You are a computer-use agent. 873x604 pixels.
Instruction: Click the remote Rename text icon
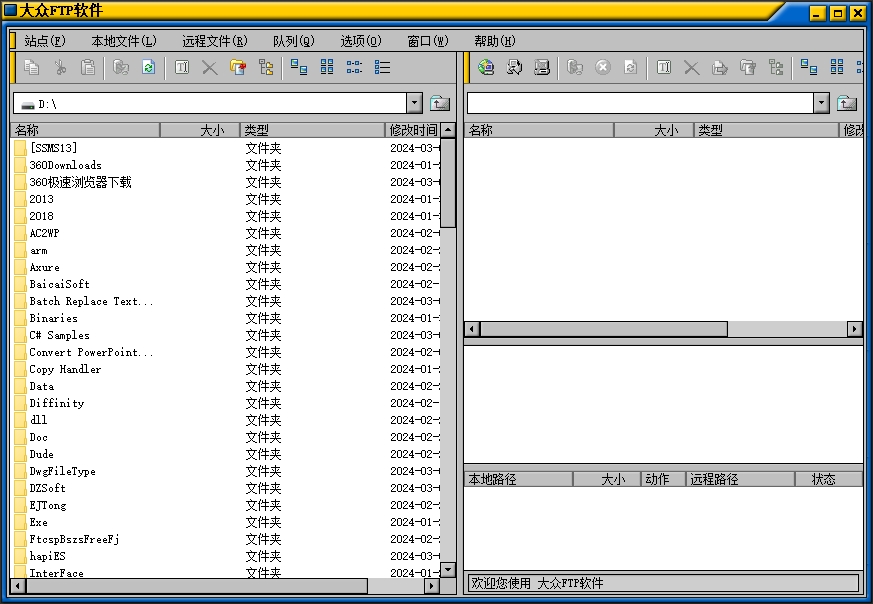click(x=664, y=68)
